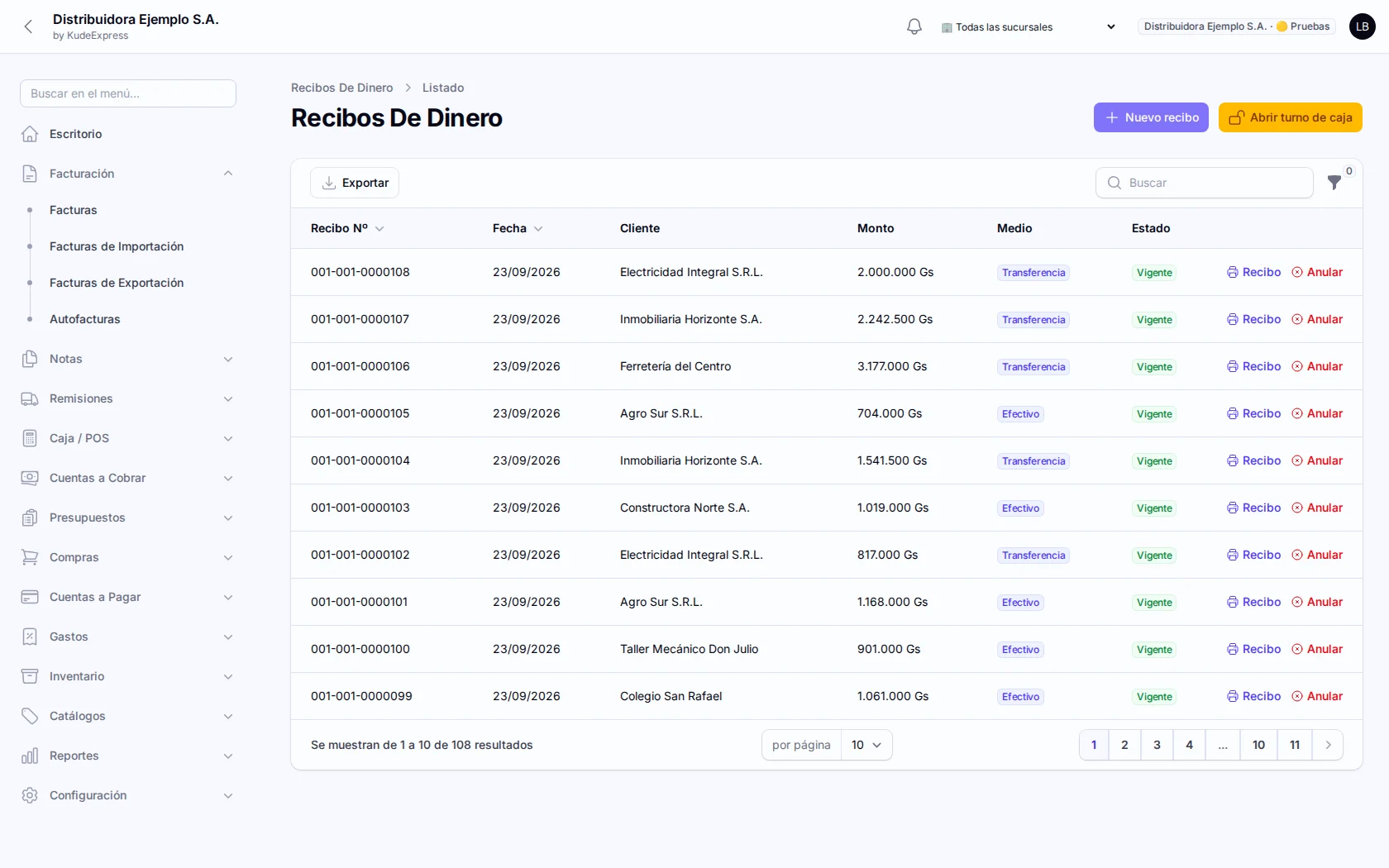Print Recibo for receipt 0000108
The width and height of the screenshot is (1389, 868).
pyautogui.click(x=1253, y=272)
